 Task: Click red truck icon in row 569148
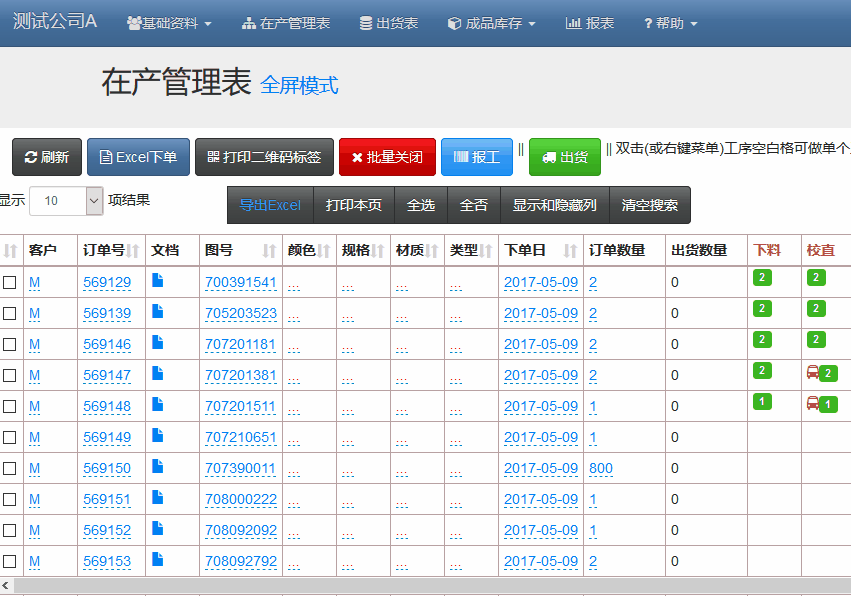click(813, 404)
